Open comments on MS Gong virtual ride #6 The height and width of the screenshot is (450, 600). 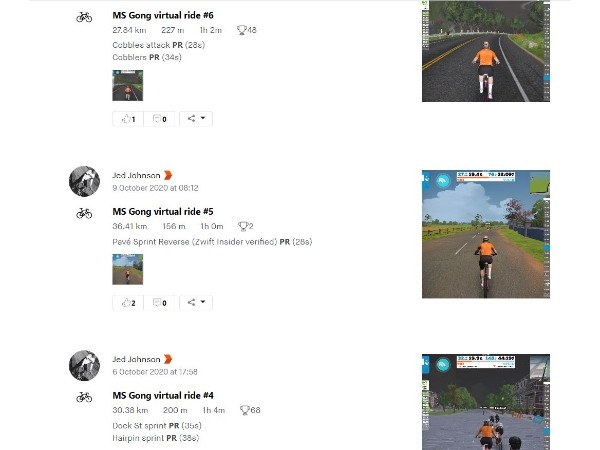pyautogui.click(x=159, y=119)
